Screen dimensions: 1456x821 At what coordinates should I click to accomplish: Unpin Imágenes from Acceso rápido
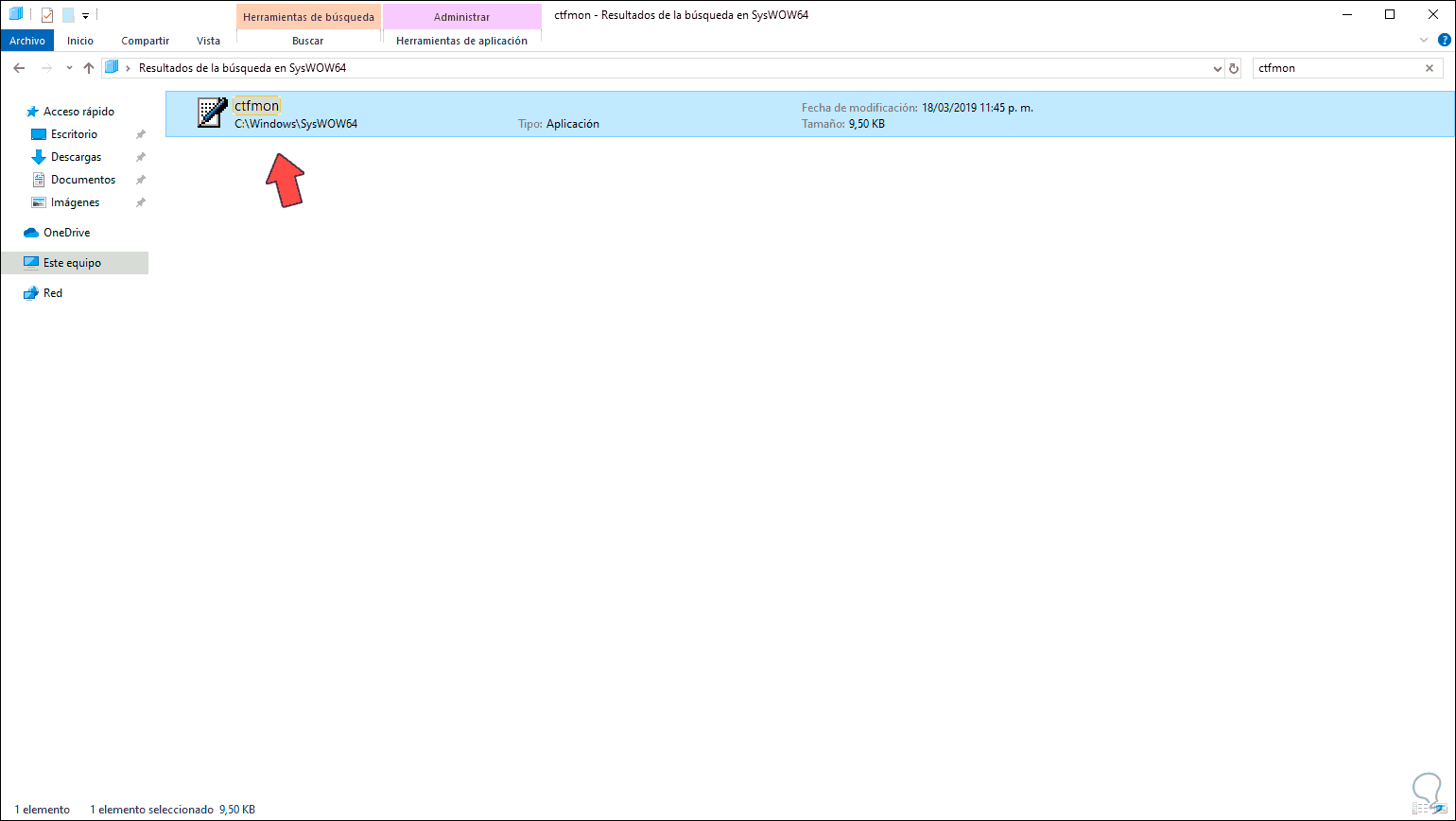pos(140,201)
